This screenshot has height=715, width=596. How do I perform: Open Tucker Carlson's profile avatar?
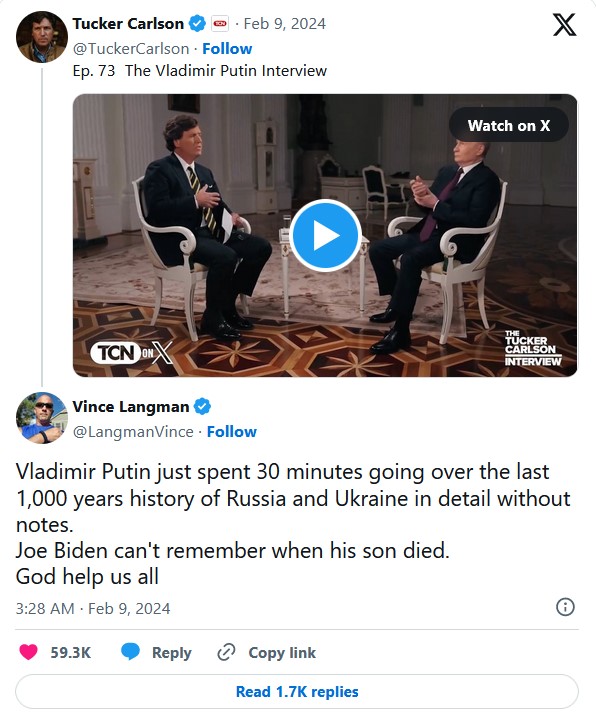41,37
